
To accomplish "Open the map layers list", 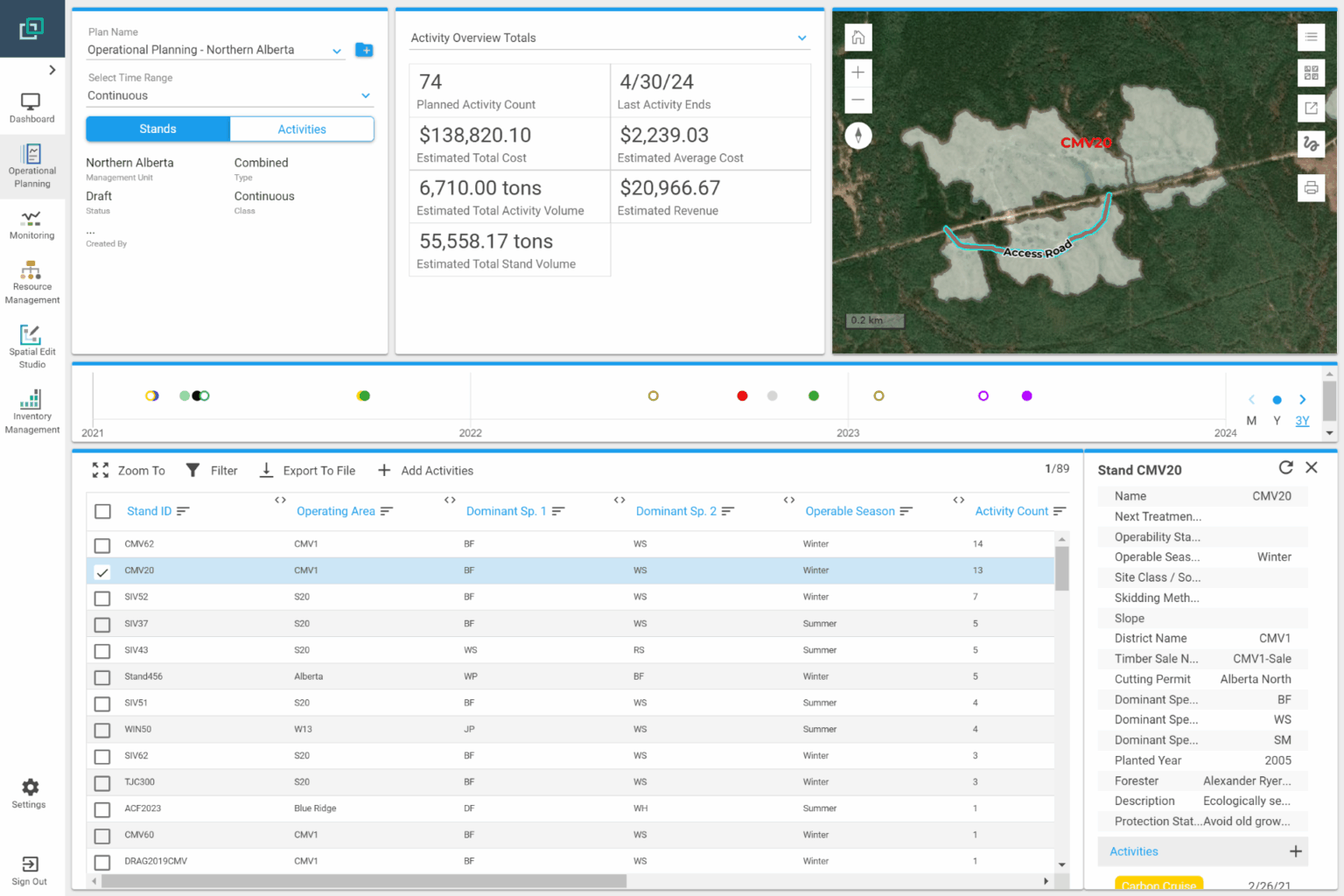I will [x=1311, y=38].
